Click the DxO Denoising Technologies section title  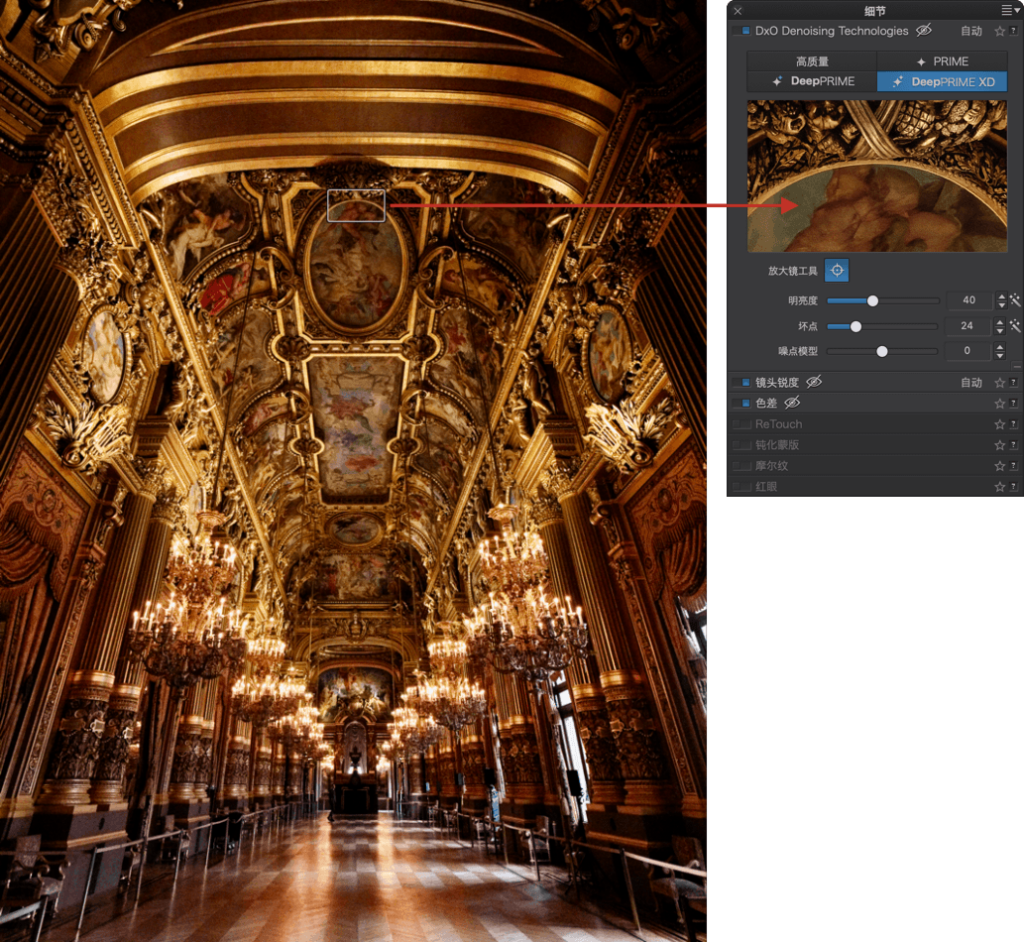click(831, 31)
